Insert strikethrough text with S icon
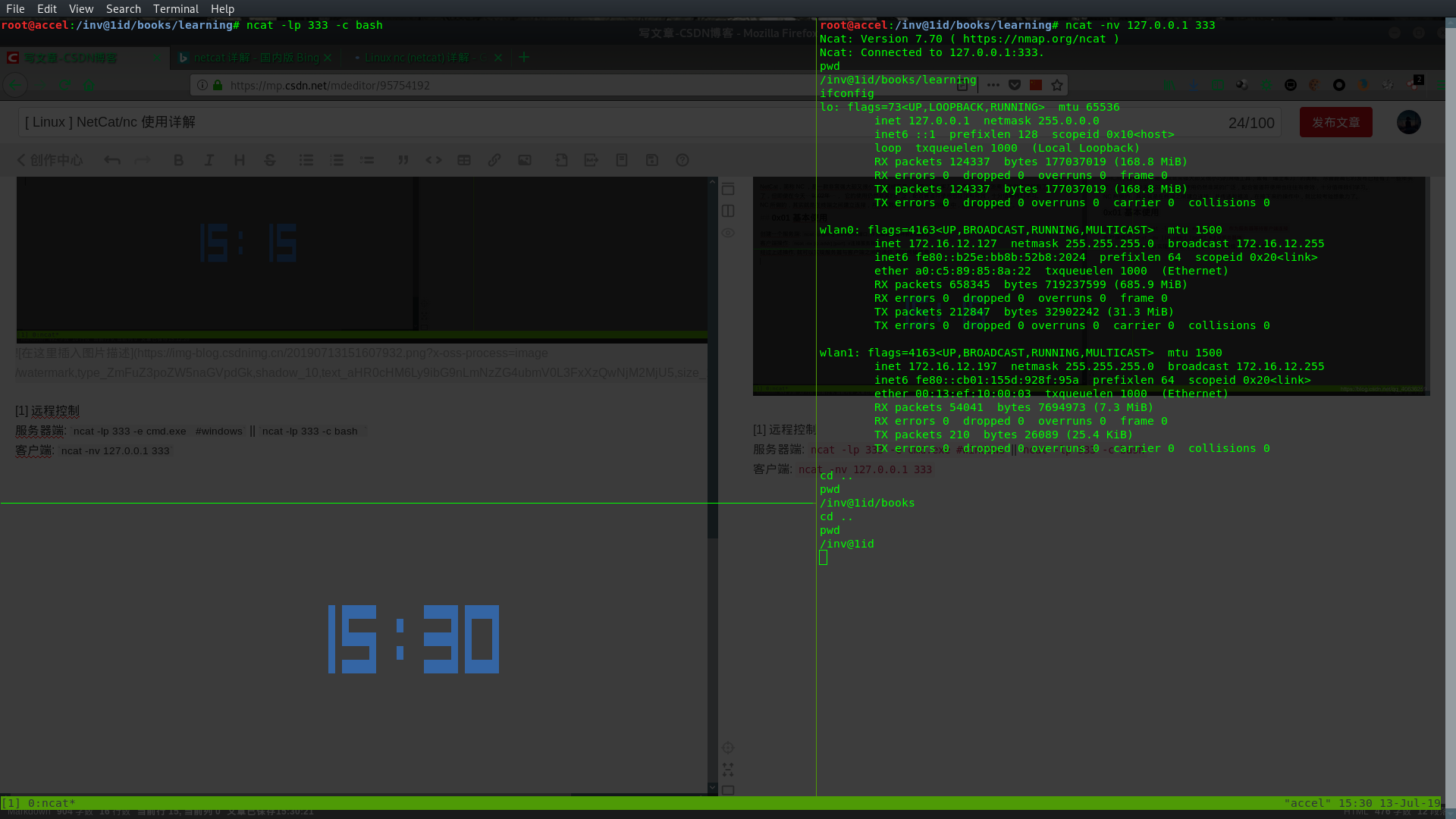This screenshot has width=1456, height=819. (270, 160)
